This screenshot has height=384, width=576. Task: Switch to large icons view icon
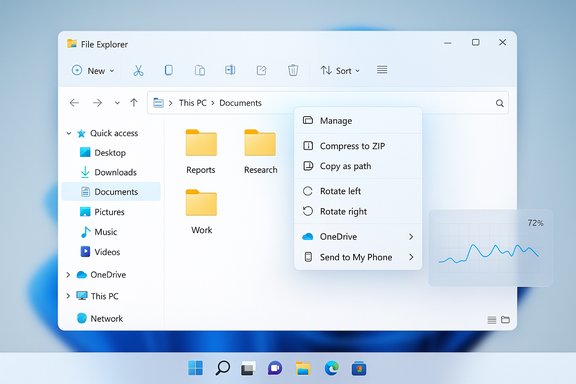point(505,319)
